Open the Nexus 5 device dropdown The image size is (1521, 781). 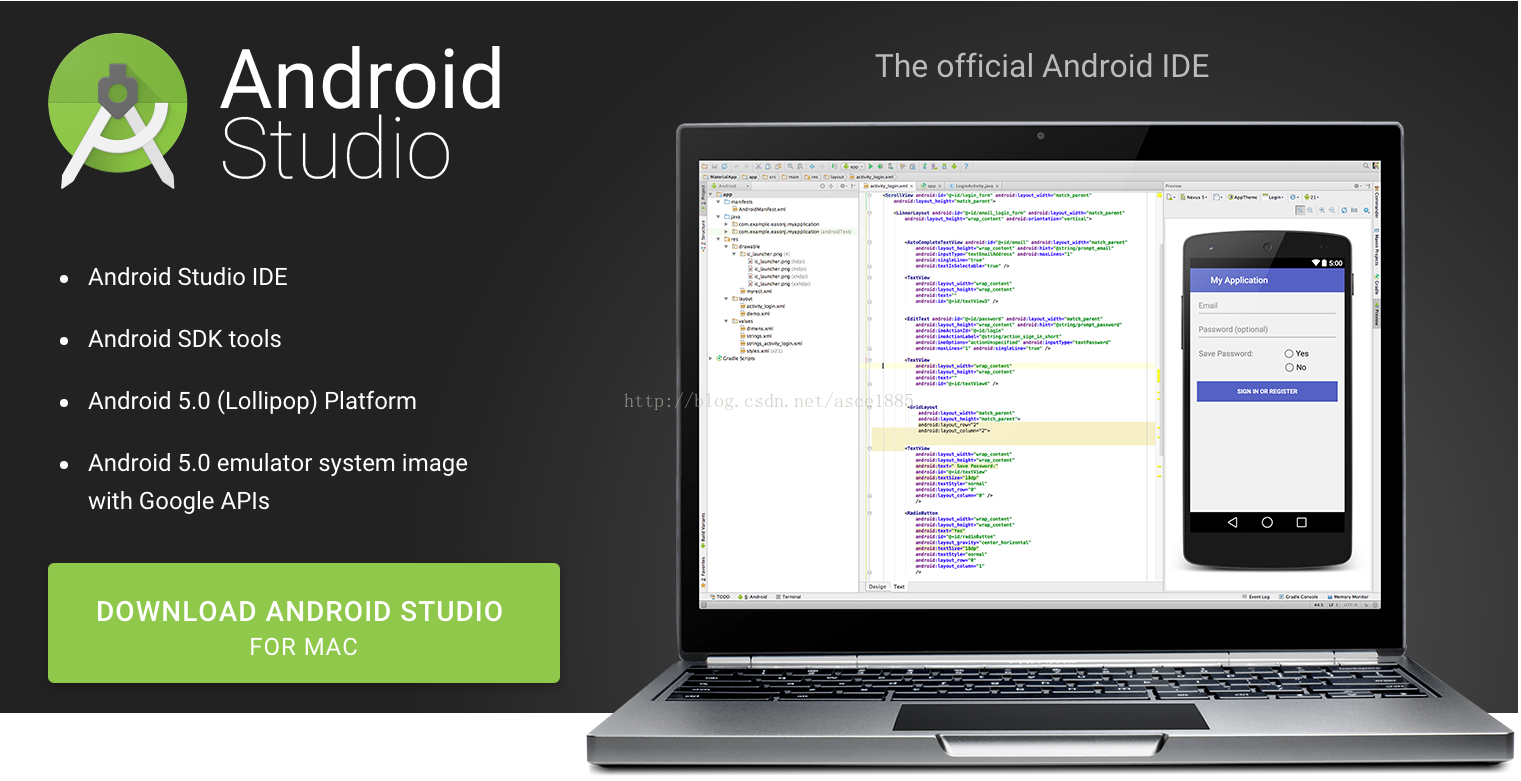click(x=1195, y=197)
